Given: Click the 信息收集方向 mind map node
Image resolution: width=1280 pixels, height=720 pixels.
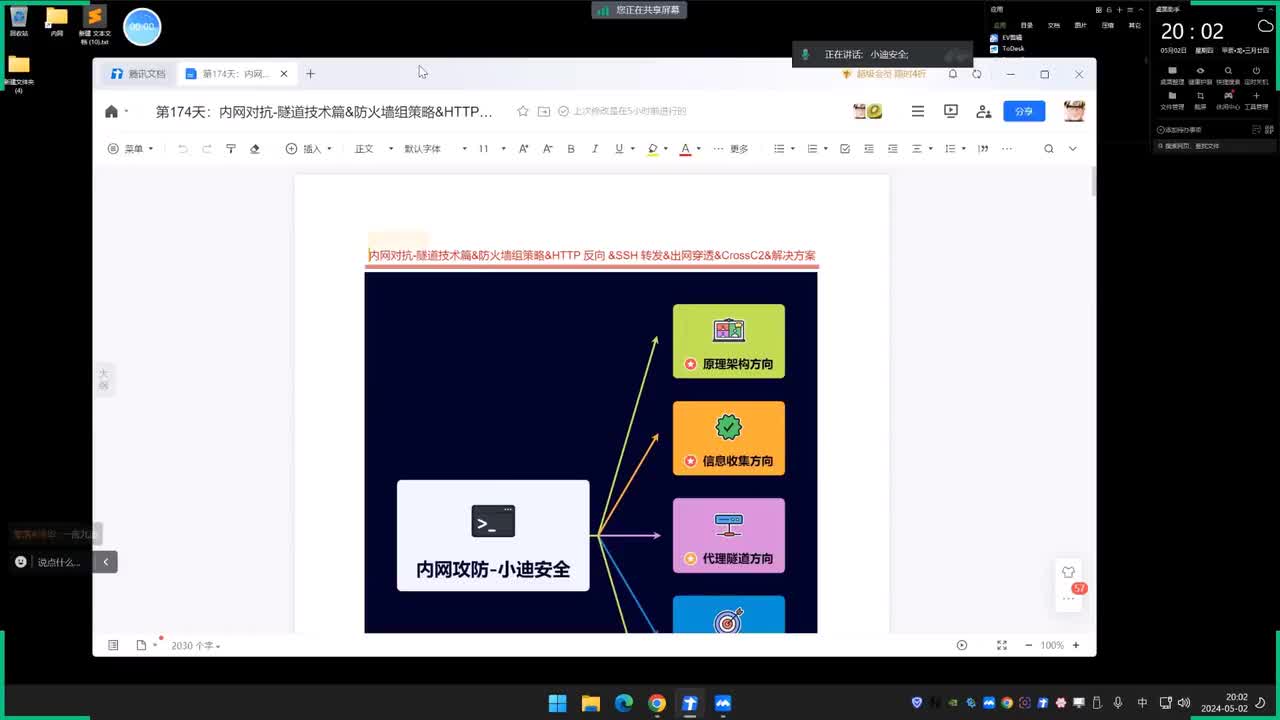Looking at the screenshot, I should tap(729, 438).
